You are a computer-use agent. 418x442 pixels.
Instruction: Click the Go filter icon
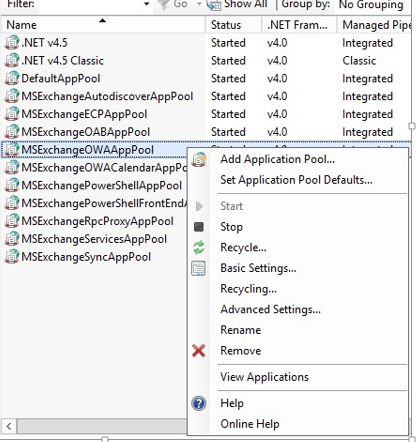click(x=163, y=5)
